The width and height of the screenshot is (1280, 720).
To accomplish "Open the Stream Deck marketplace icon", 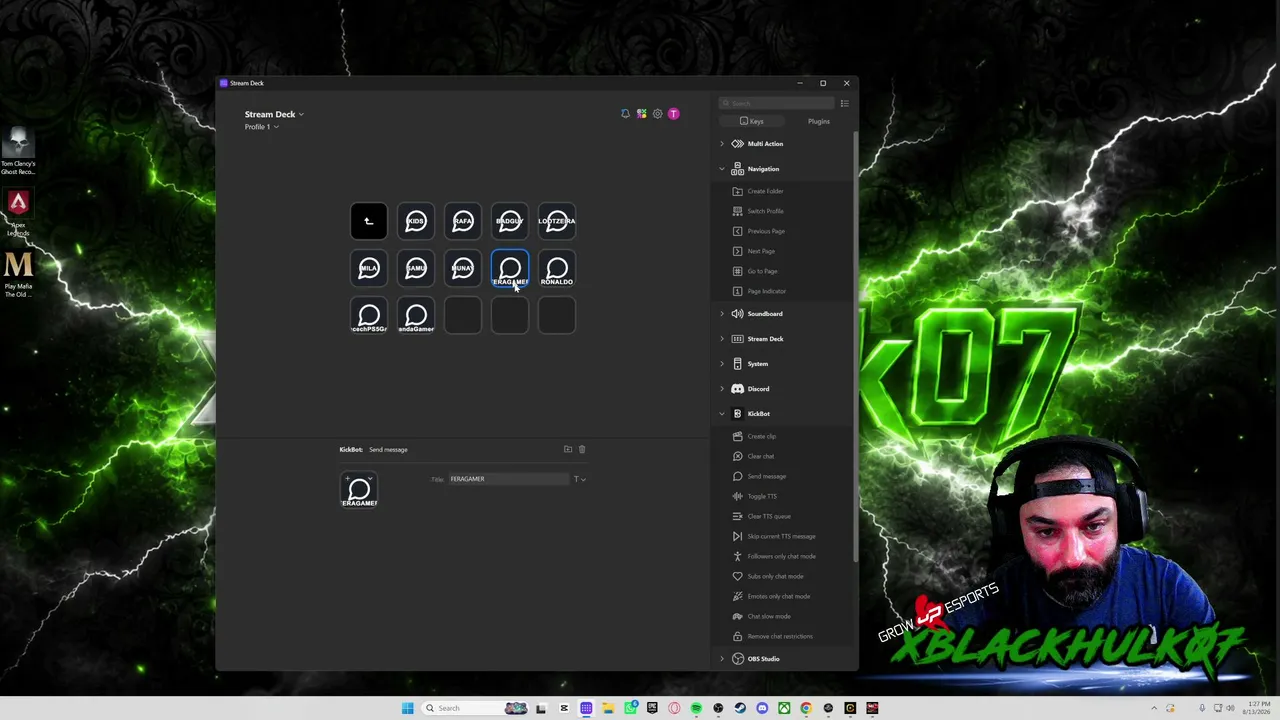I will click(641, 114).
